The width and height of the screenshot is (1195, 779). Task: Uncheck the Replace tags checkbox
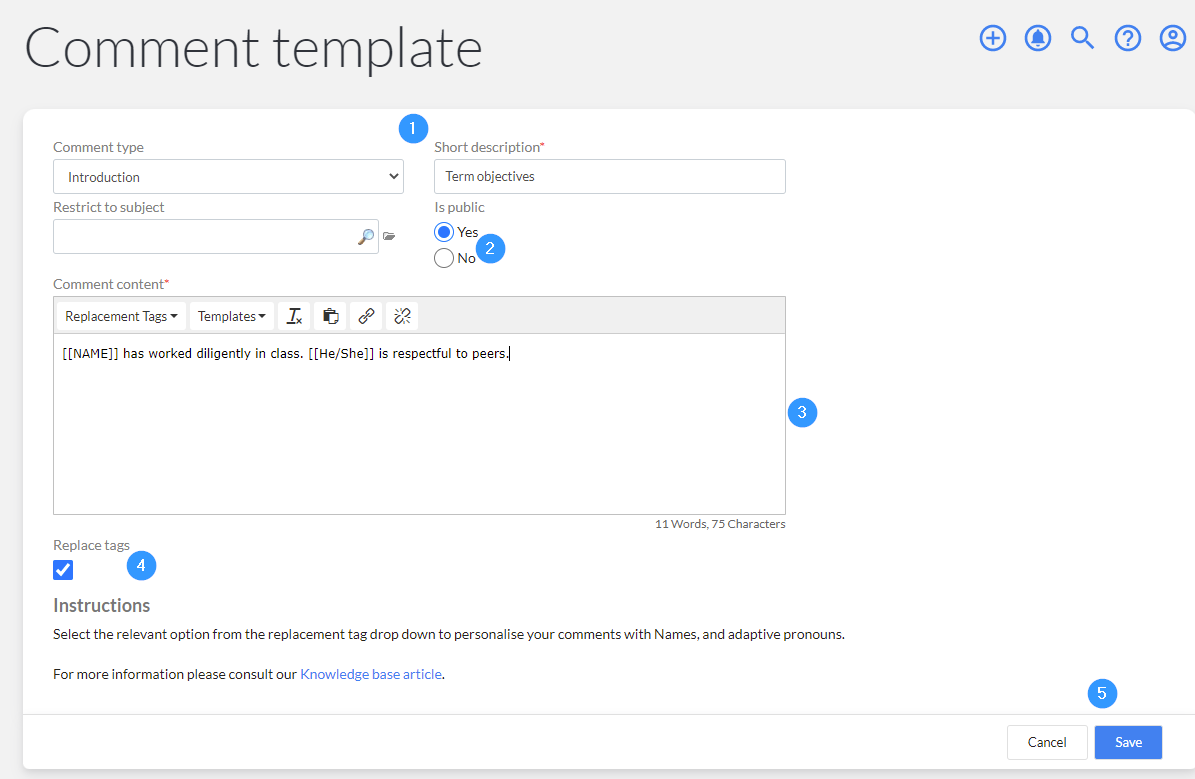click(x=62, y=569)
